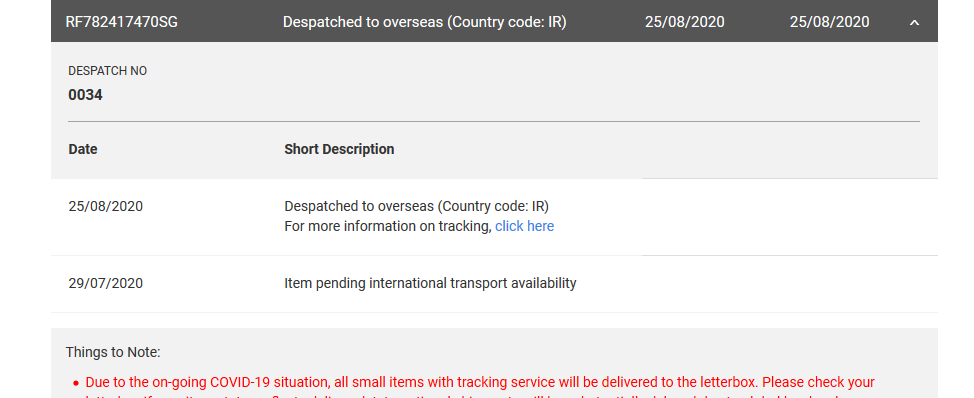This screenshot has height=398, width=974.
Task: Click the row text 'Despatched to overseas (Country code: IR)'
Action: [x=416, y=206]
